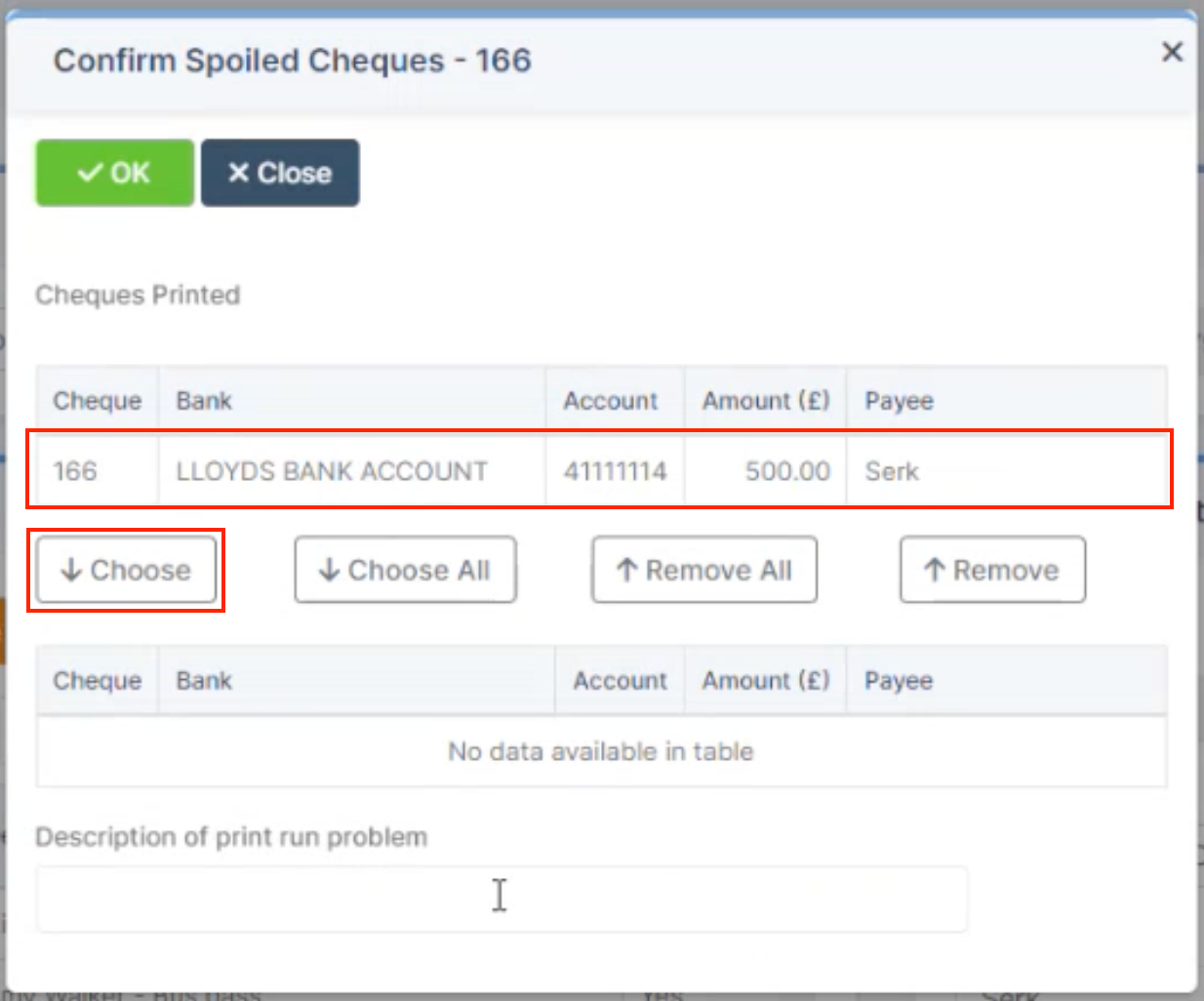
Task: Click the 500.00 amount cell
Action: coord(766,471)
